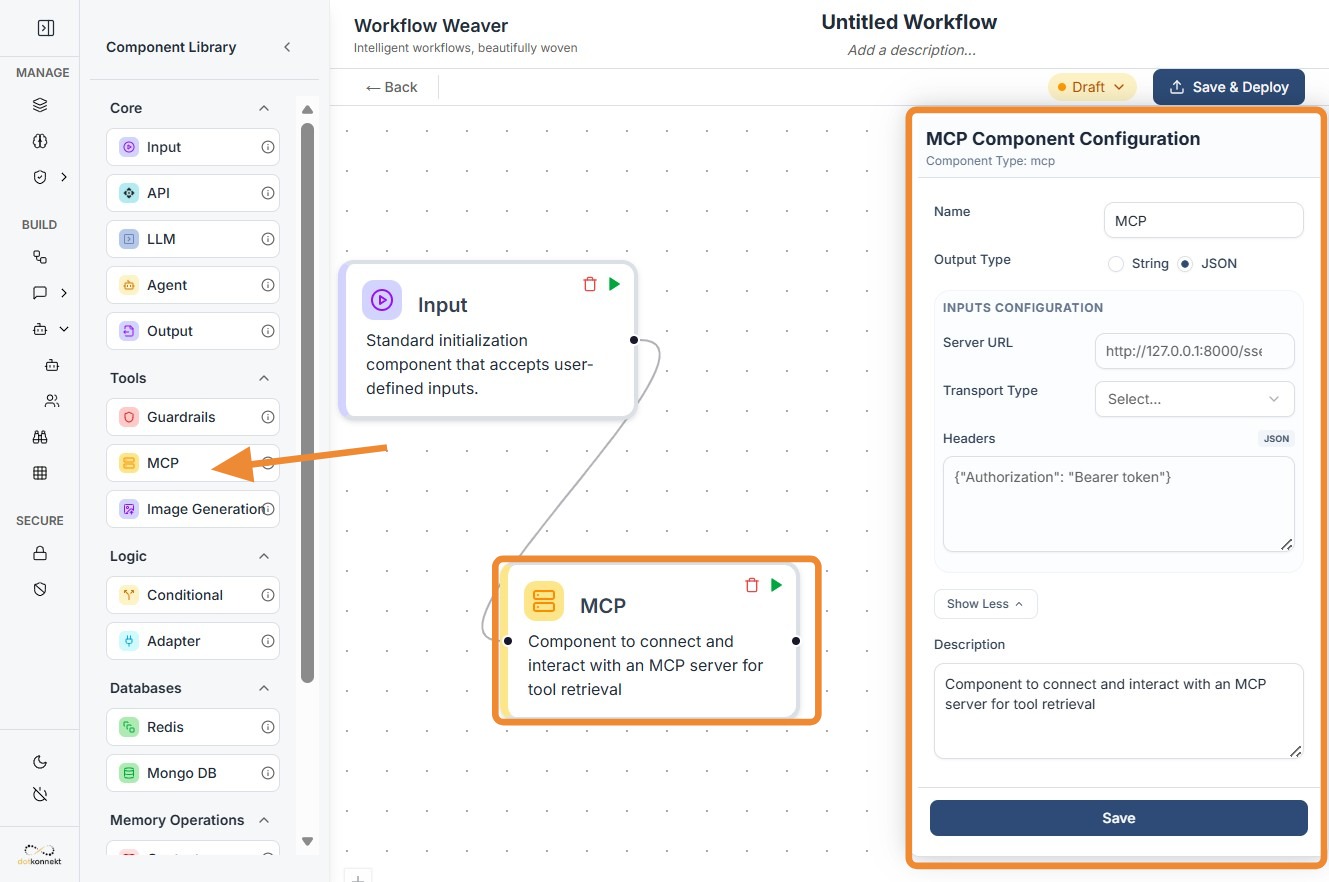The height and width of the screenshot is (882, 1329).
Task: Open the Draft status dropdown
Action: pos(1092,87)
